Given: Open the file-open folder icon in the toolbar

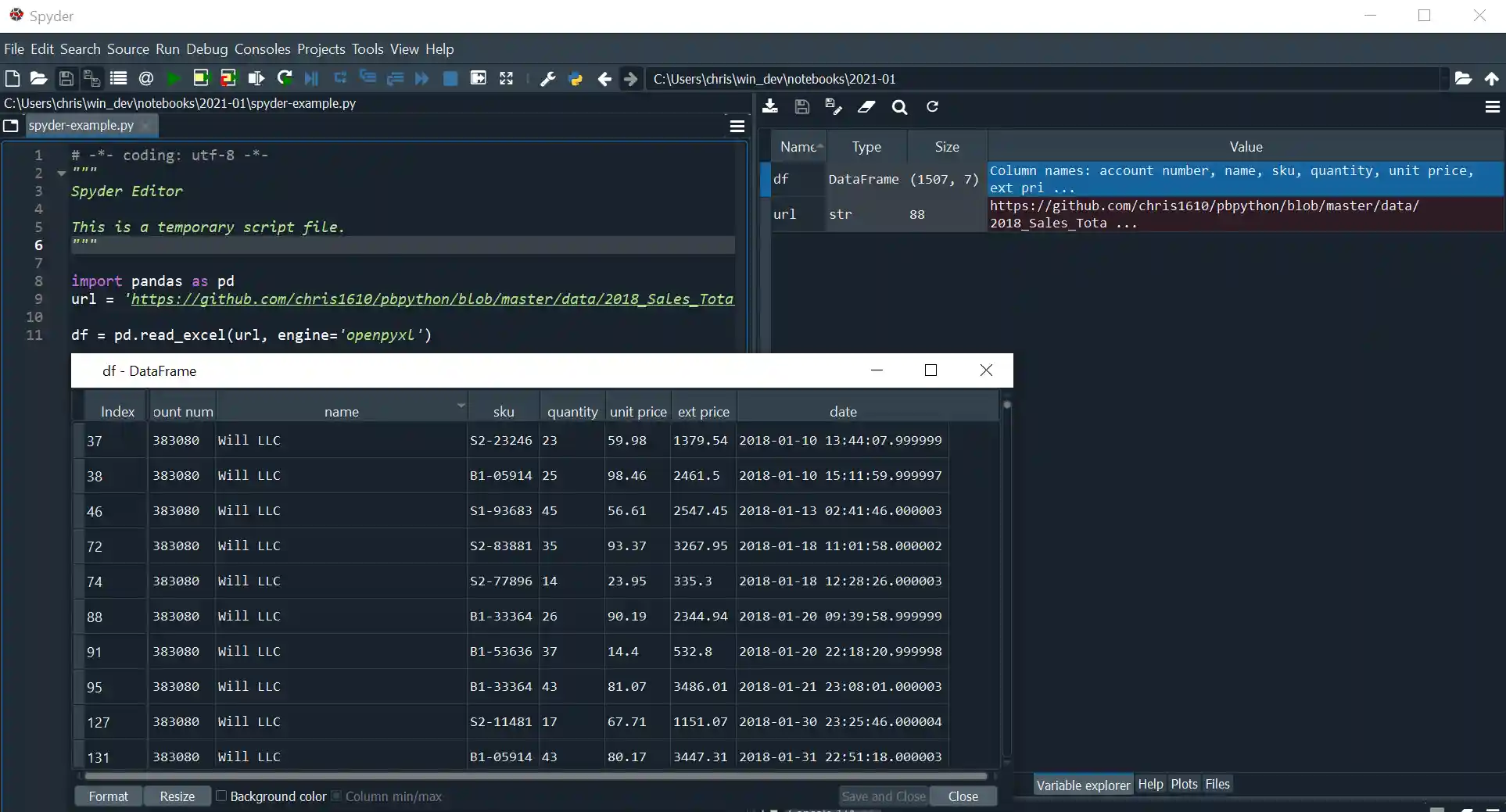Looking at the screenshot, I should pyautogui.click(x=38, y=79).
